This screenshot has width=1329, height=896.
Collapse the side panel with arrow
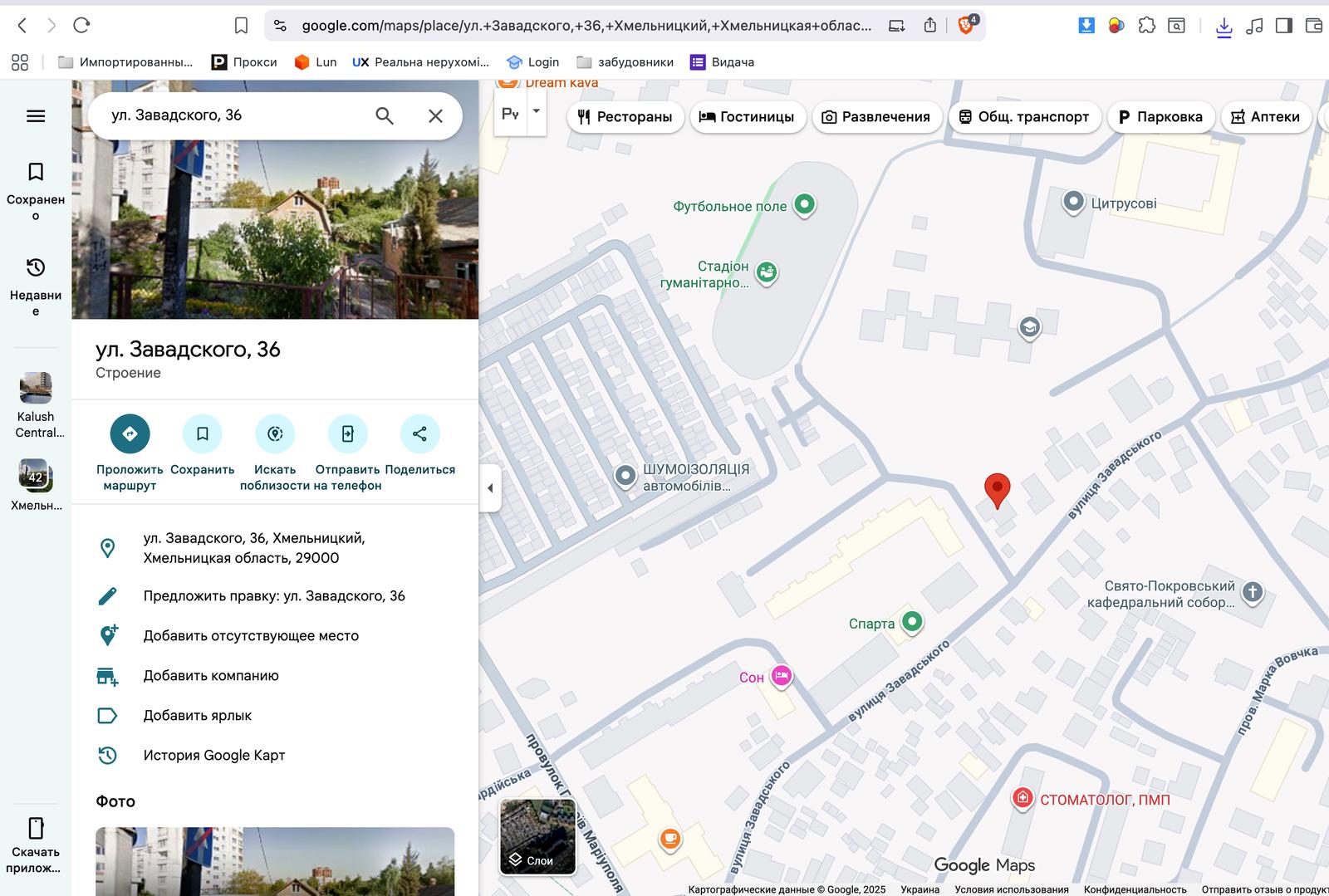tap(490, 488)
